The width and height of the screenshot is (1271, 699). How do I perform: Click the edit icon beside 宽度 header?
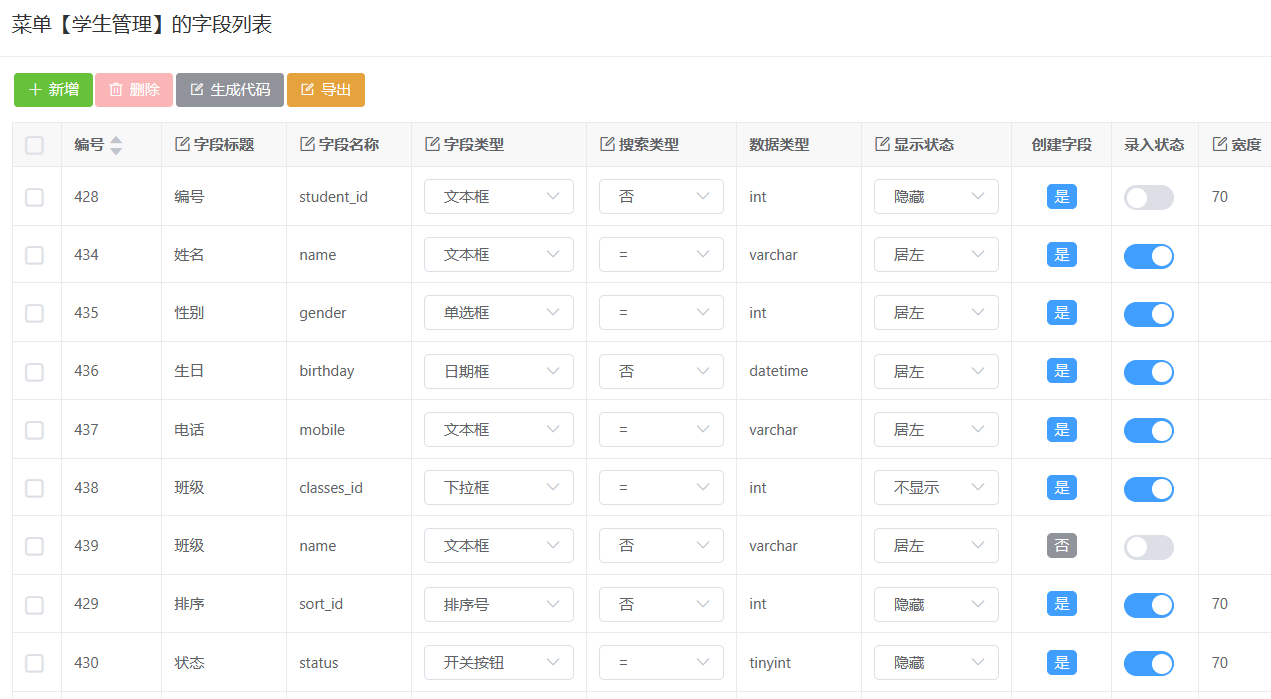[1220, 144]
